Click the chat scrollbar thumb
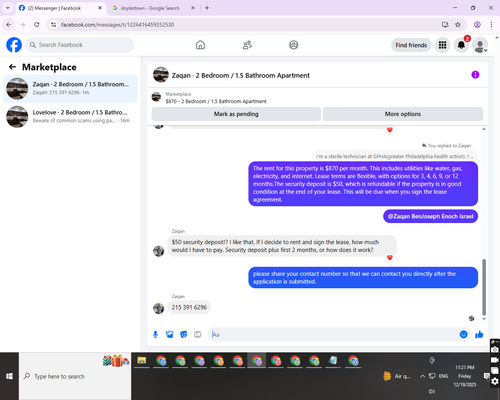Image resolution: width=500 pixels, height=400 pixels. coord(484,287)
